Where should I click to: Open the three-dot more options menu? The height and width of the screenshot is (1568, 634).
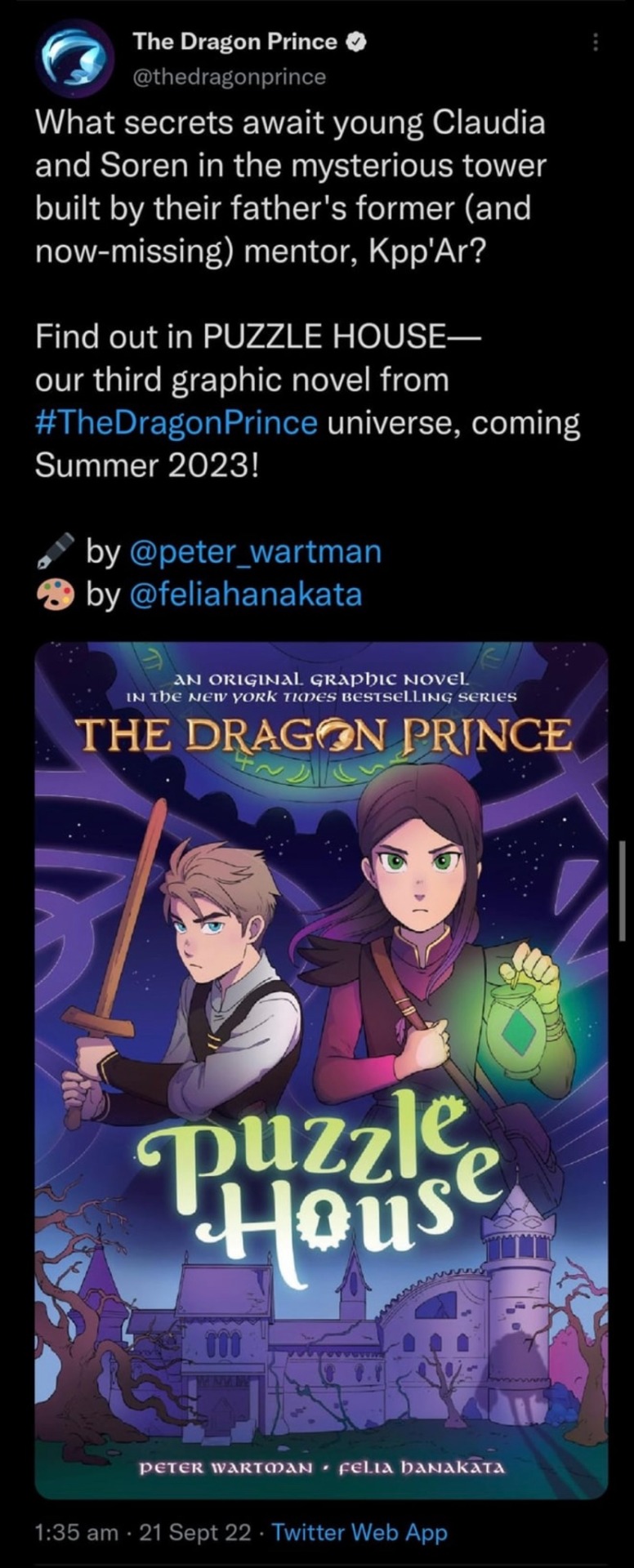click(x=596, y=42)
